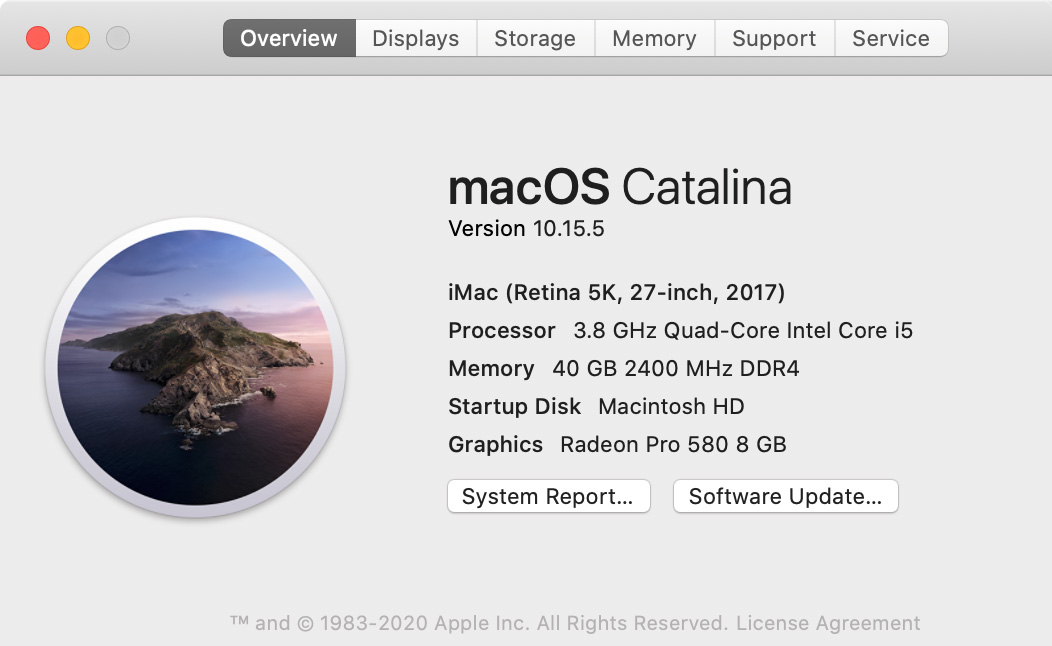Switch to the Memory tab
This screenshot has height=646, width=1052.
tap(655, 38)
